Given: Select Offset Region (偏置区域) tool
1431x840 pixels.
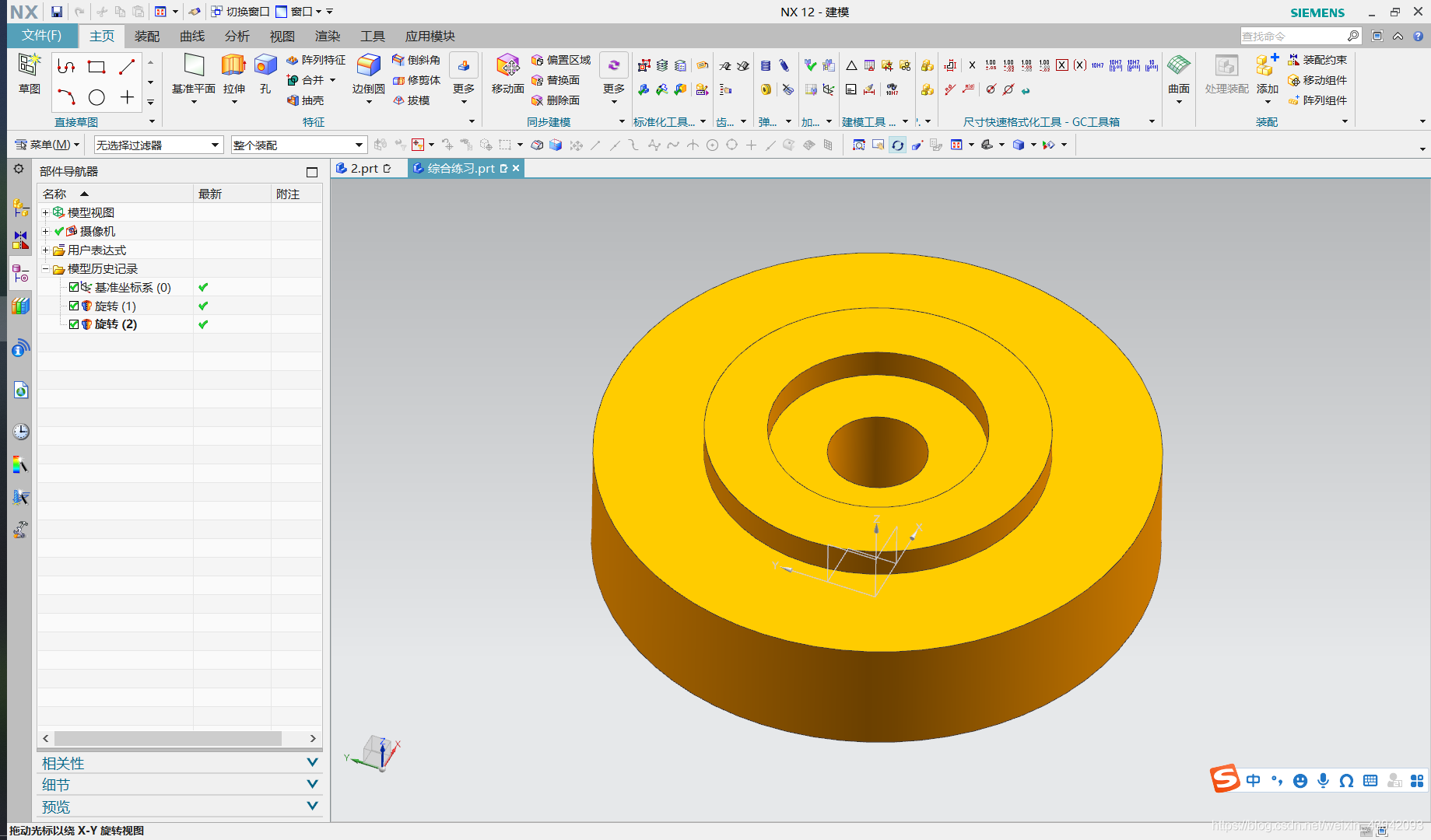Looking at the screenshot, I should [561, 60].
